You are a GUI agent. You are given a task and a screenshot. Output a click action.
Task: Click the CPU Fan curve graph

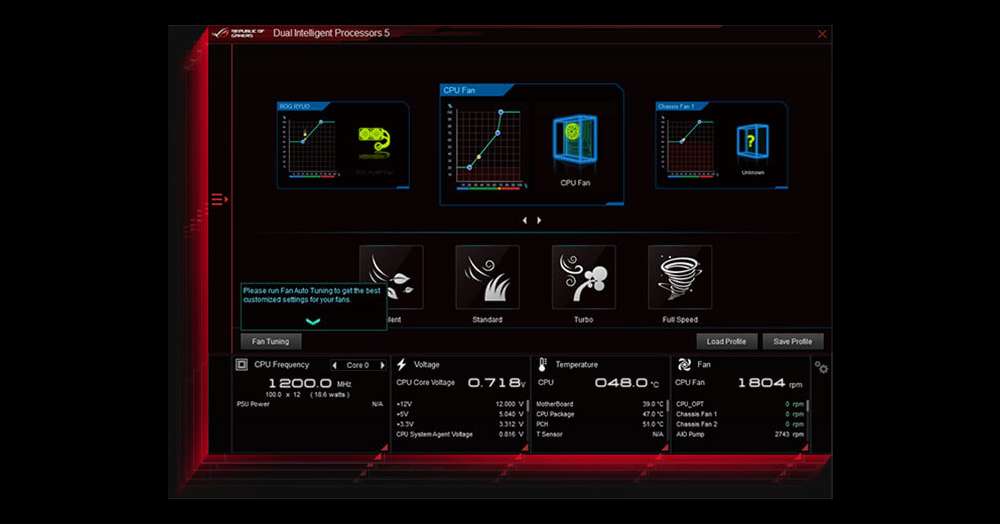[x=486, y=146]
